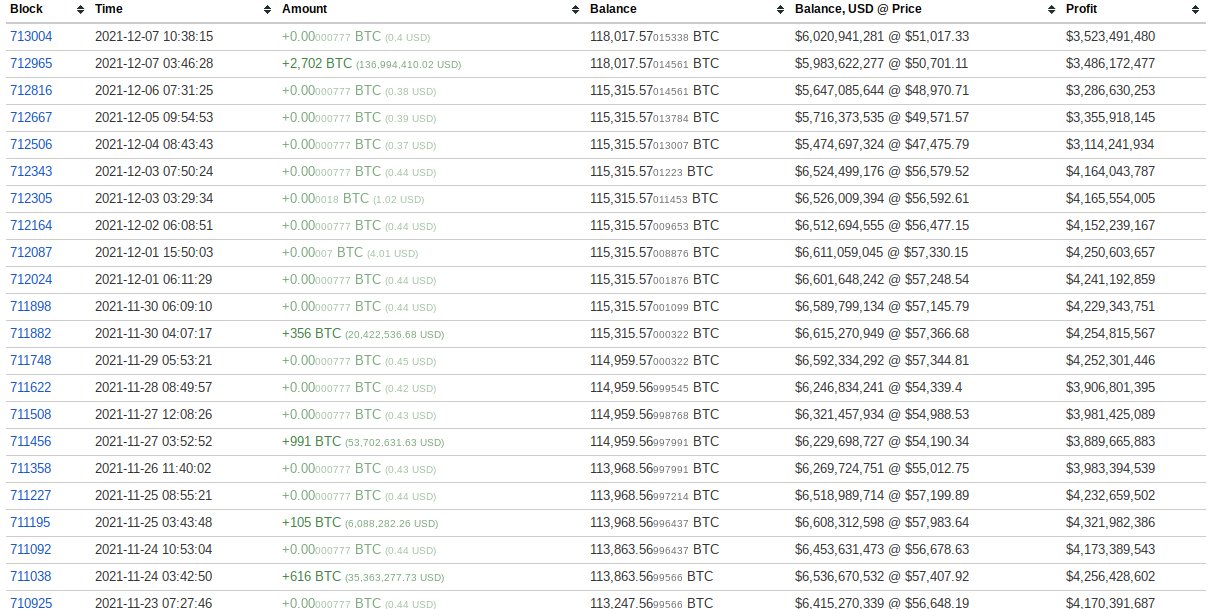This screenshot has height=609, width=1220.
Task: View block 711748 details
Action: pyautogui.click(x=22, y=360)
